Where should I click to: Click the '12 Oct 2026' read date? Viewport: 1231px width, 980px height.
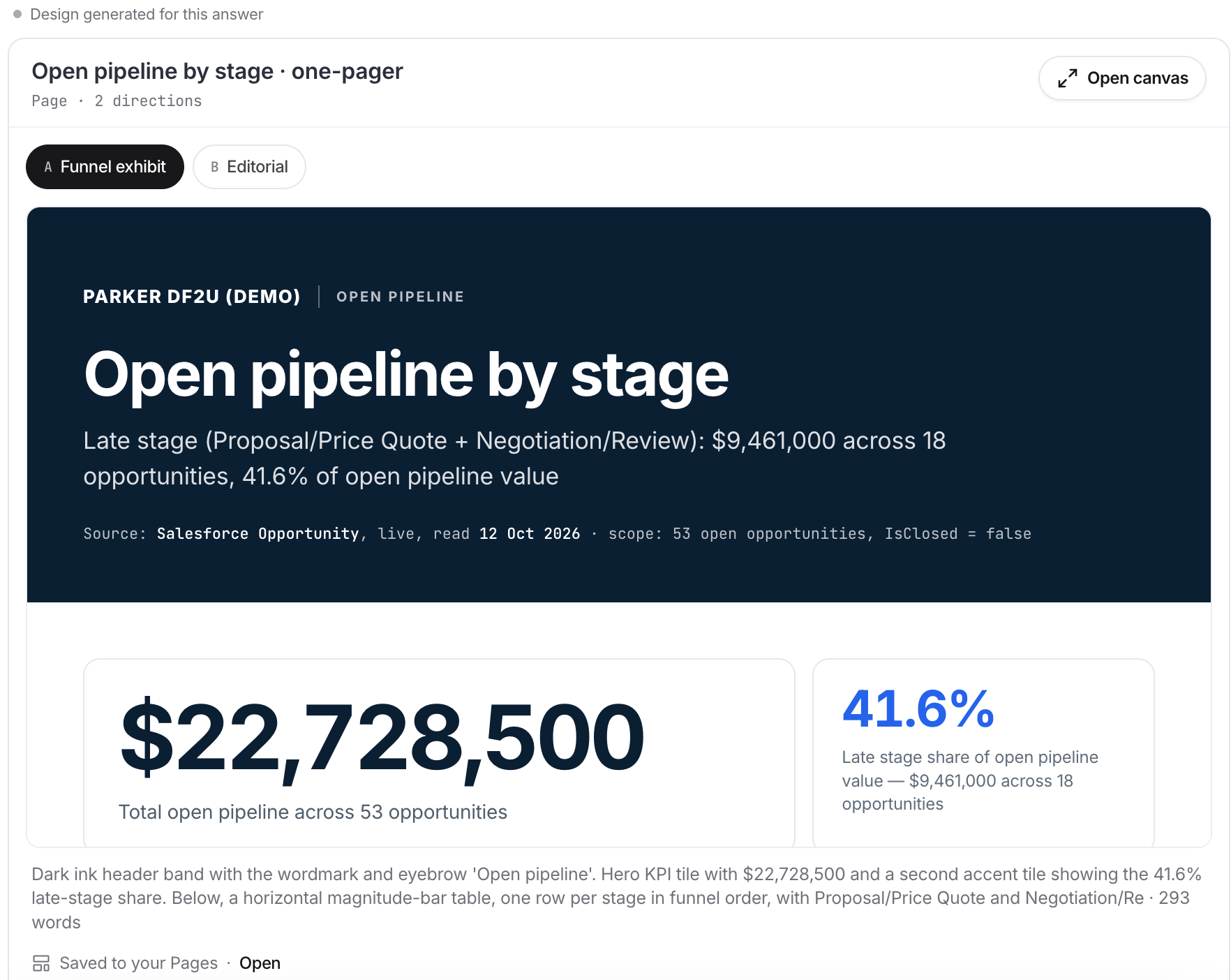pos(530,534)
